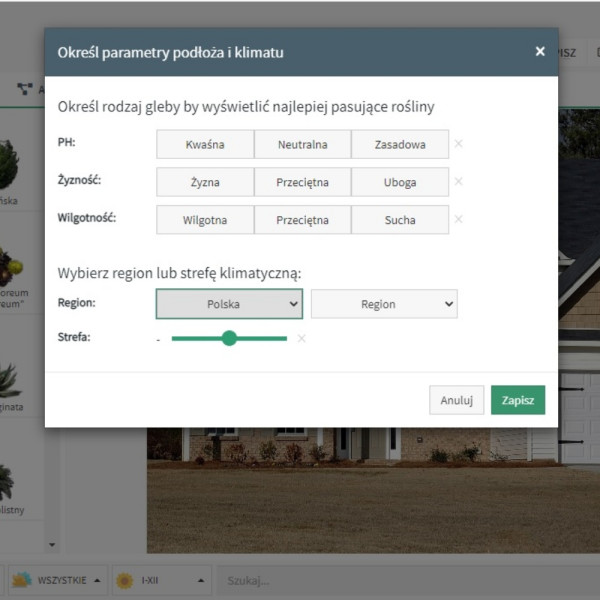Image resolution: width=600 pixels, height=600 pixels.
Task: Set moisture to Wilgotna
Action: tap(205, 220)
